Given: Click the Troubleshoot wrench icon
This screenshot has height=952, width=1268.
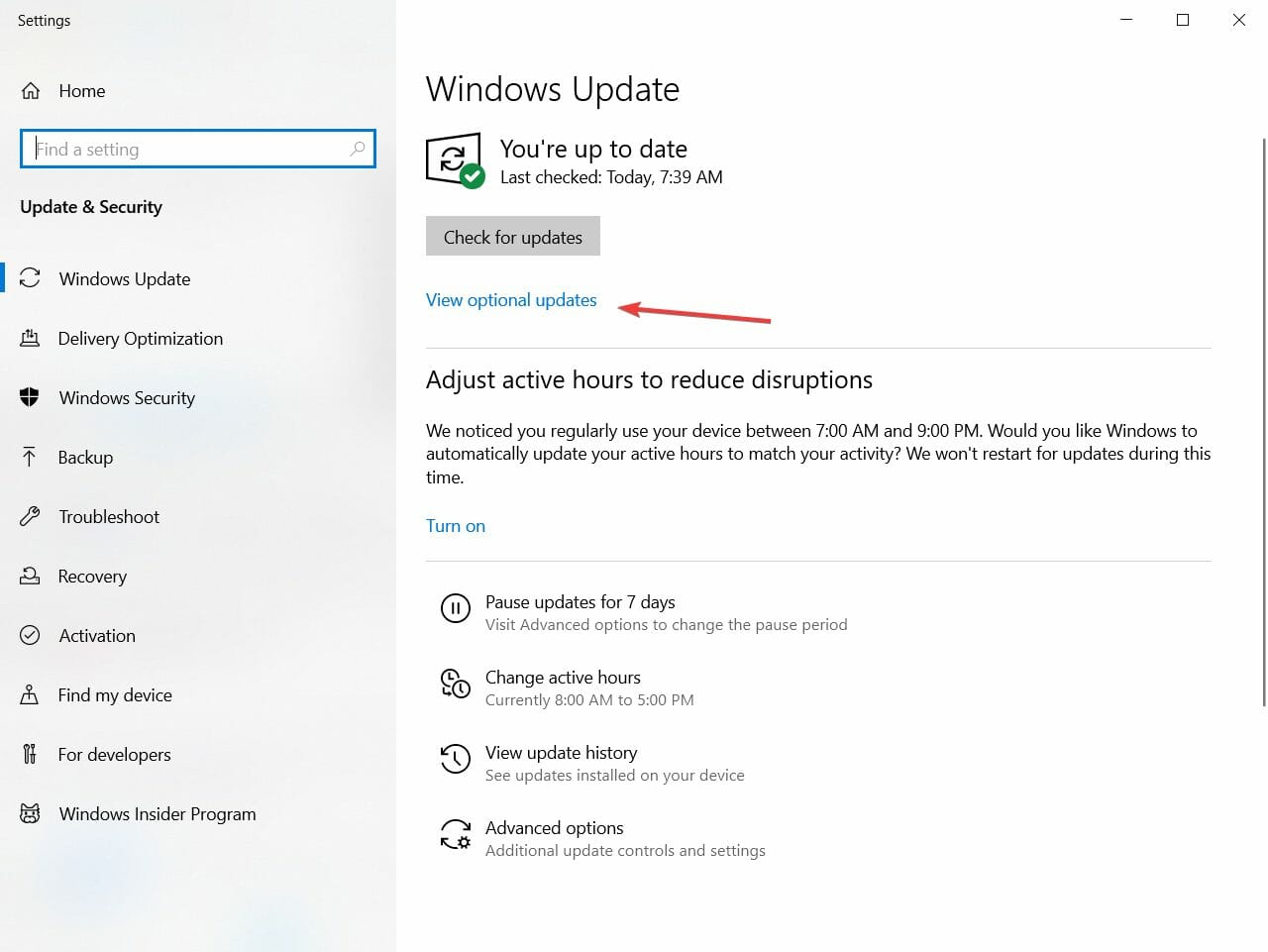Looking at the screenshot, I should 30,516.
